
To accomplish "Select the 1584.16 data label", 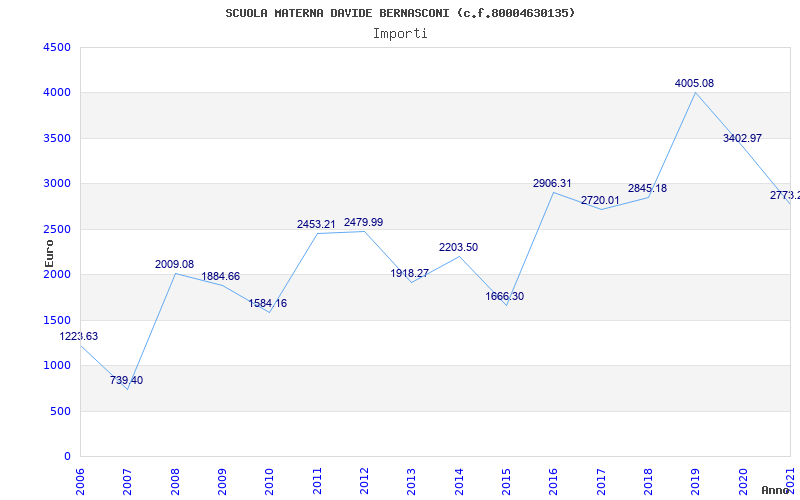I will click(267, 304).
